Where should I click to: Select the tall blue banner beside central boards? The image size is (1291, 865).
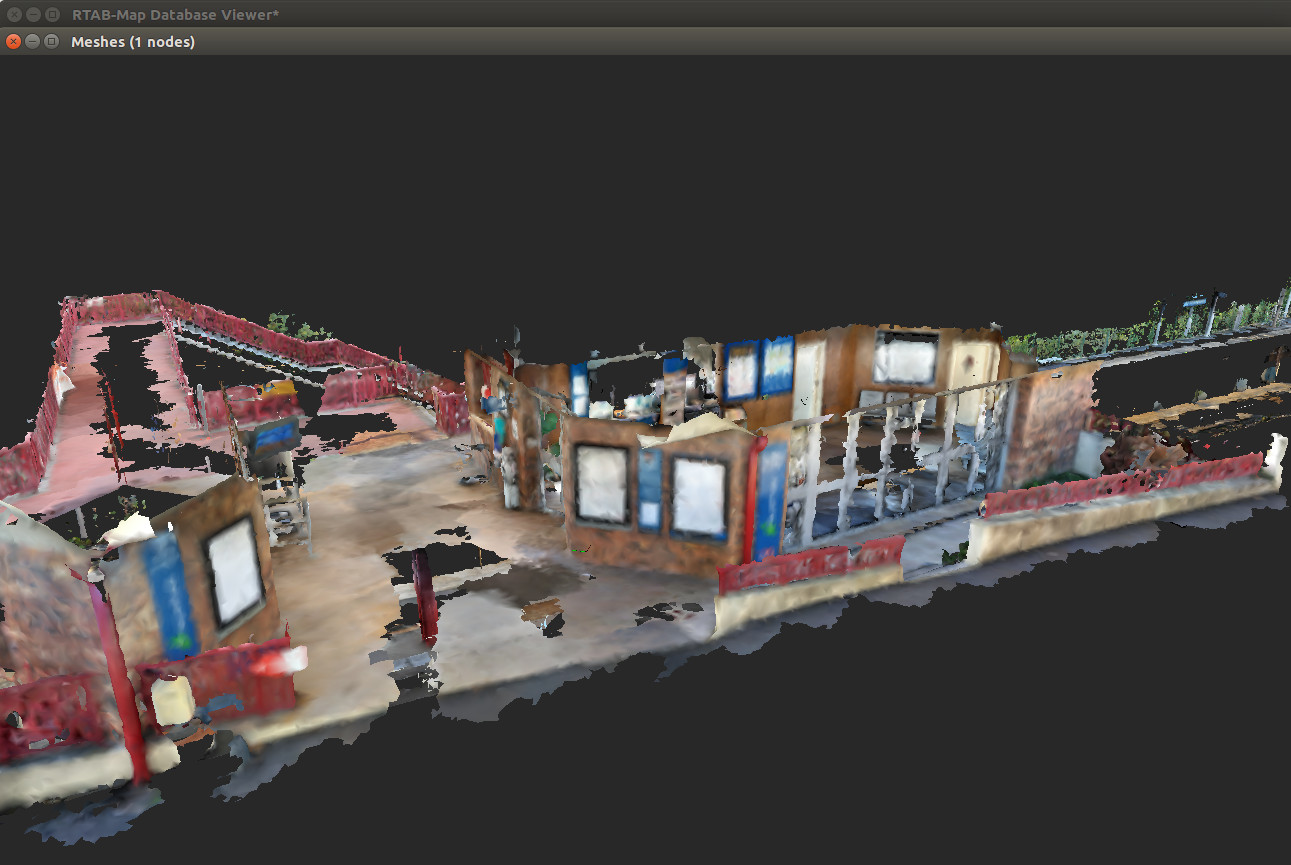pos(770,500)
